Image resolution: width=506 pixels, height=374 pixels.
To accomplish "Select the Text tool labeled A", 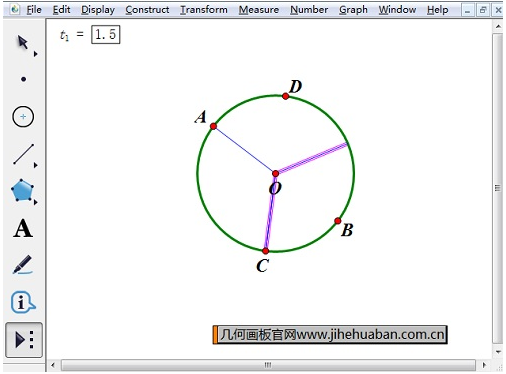I will (23, 229).
